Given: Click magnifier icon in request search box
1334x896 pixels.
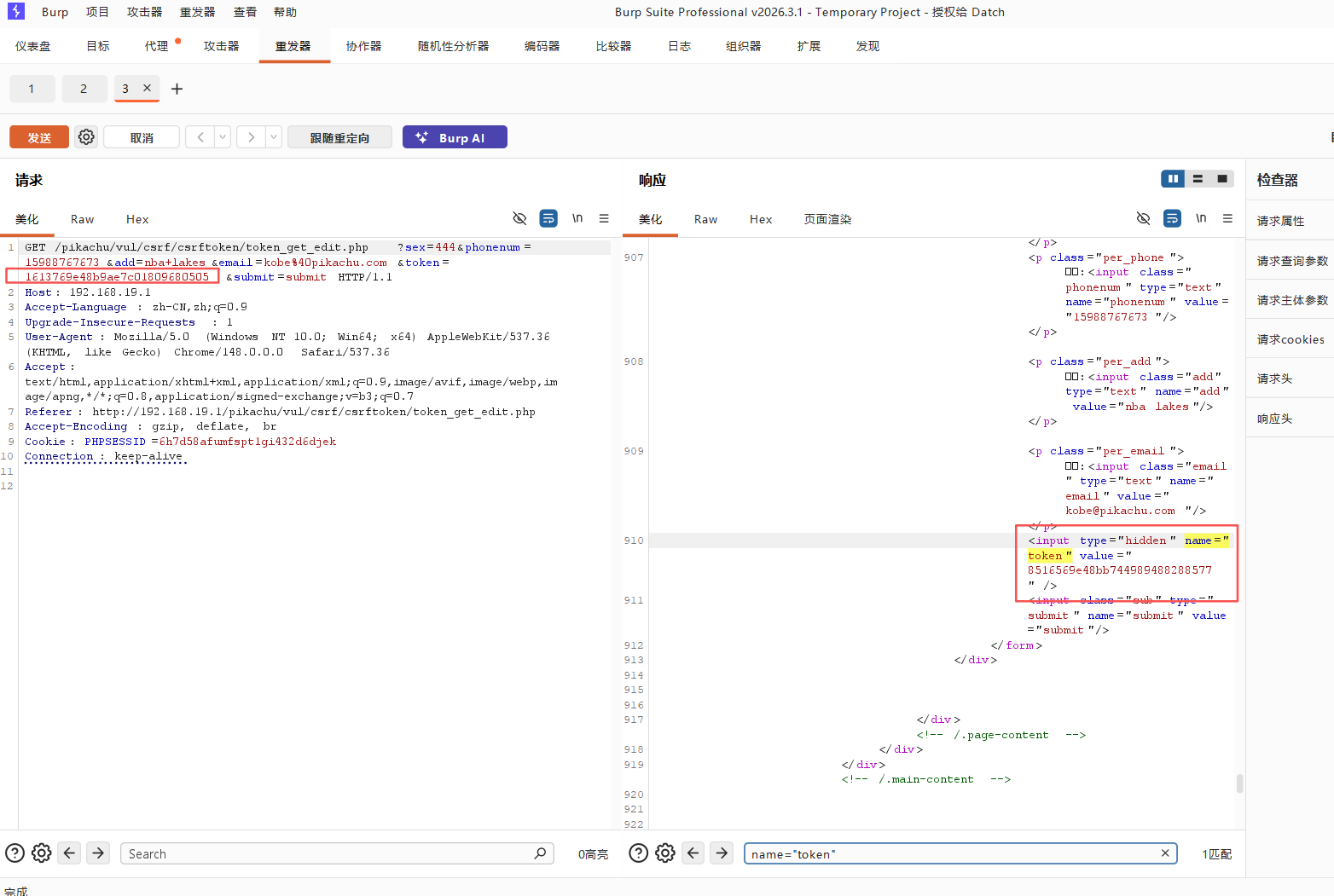Looking at the screenshot, I should point(540,853).
